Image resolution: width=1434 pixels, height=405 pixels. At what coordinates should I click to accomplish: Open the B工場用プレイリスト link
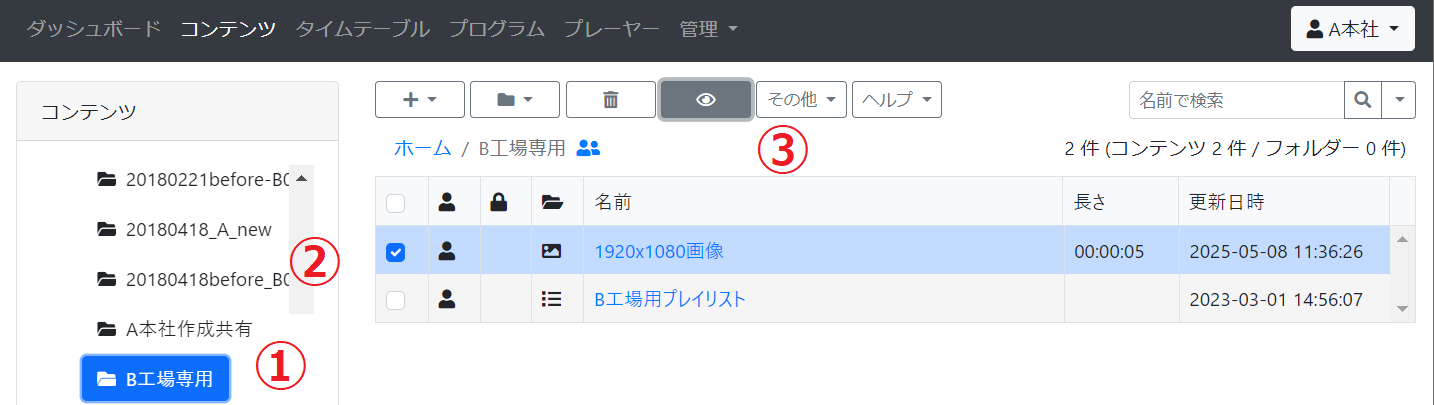670,298
